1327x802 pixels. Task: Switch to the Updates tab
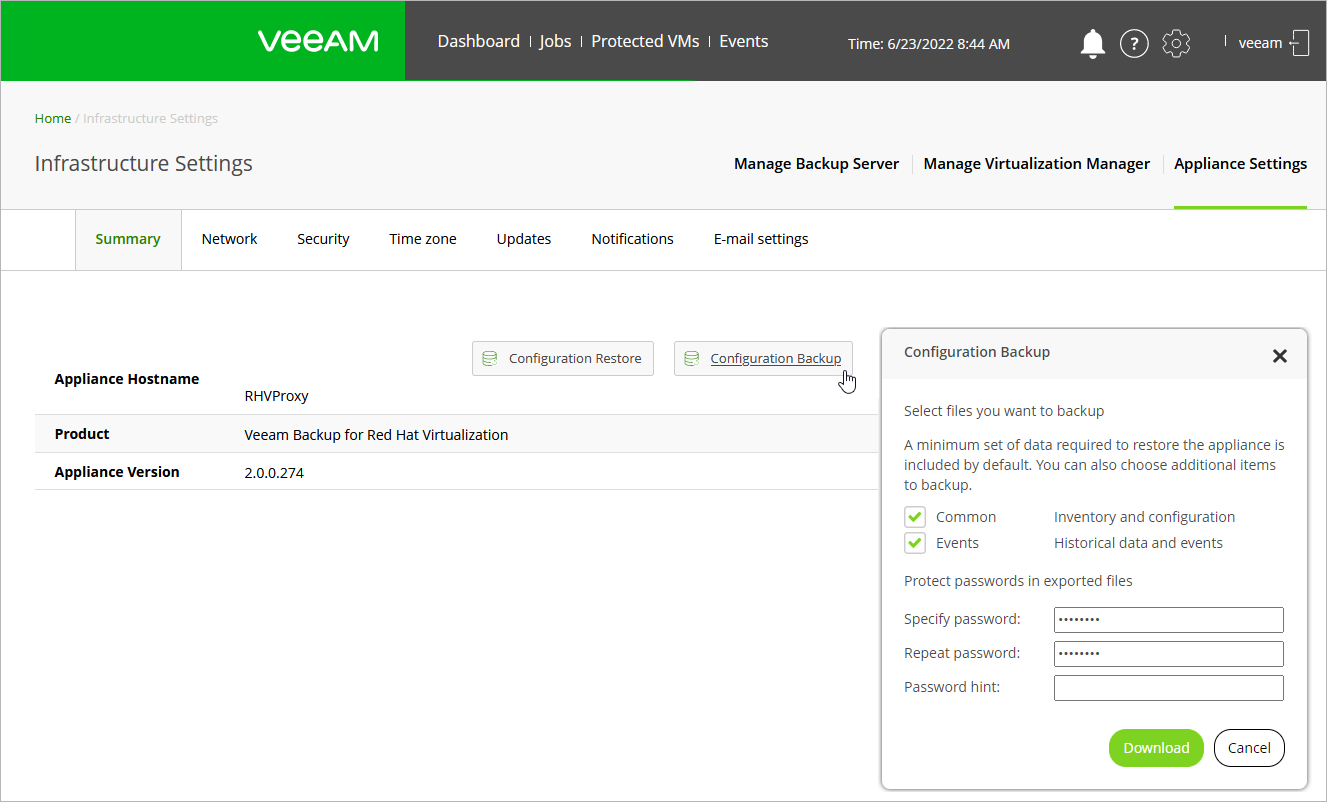pos(524,239)
